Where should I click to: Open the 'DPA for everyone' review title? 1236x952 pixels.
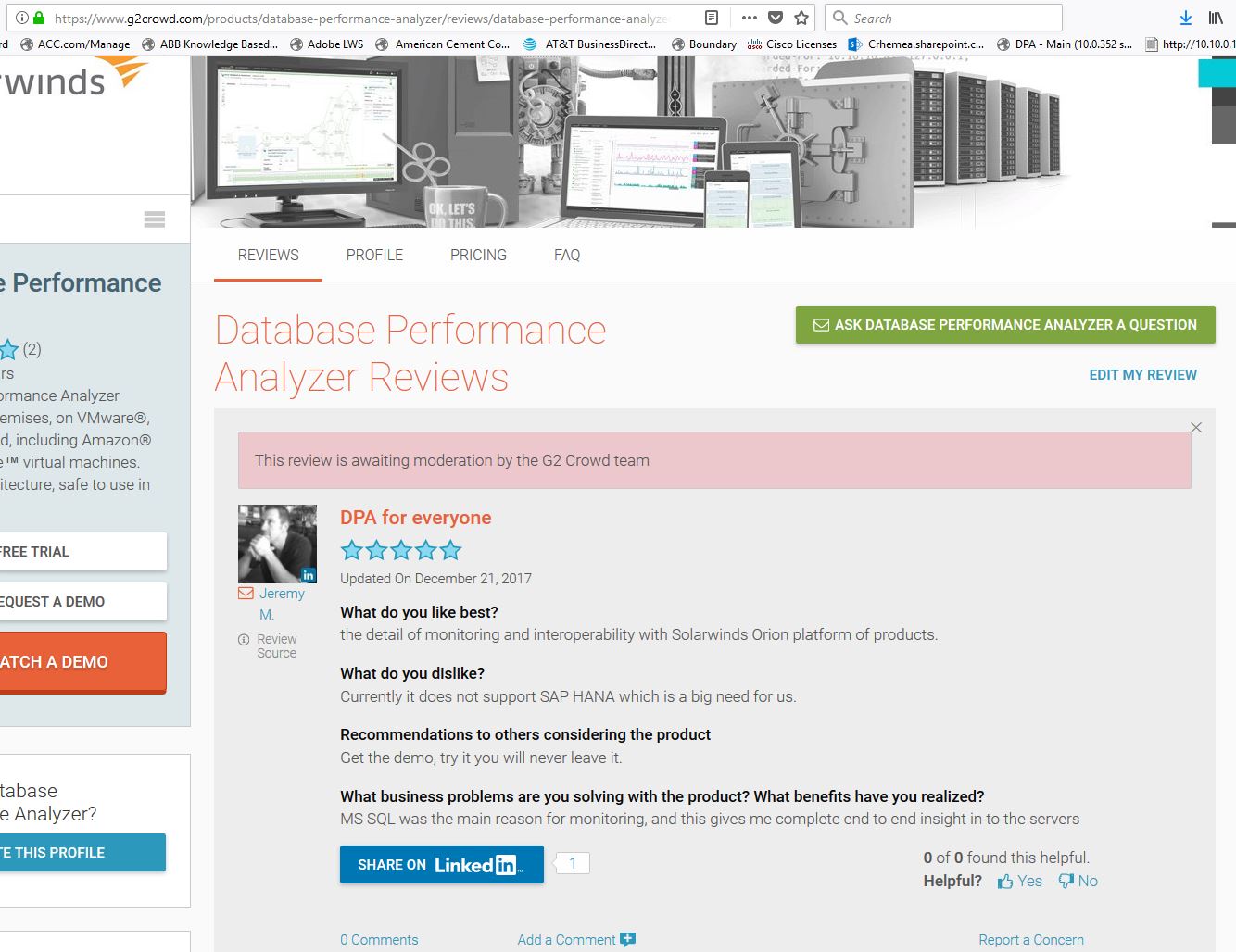click(x=416, y=518)
